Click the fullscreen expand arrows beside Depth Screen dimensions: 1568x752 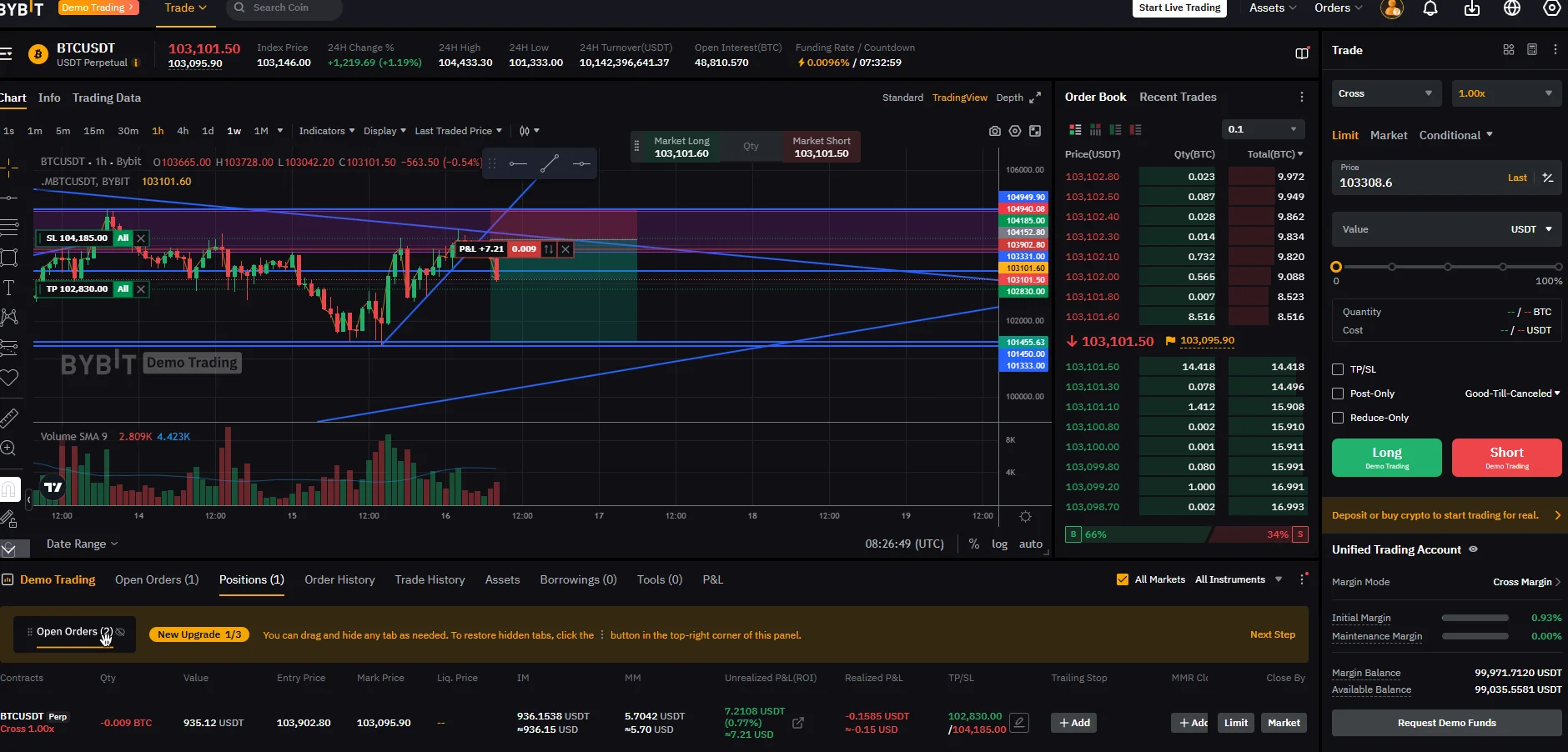1035,98
